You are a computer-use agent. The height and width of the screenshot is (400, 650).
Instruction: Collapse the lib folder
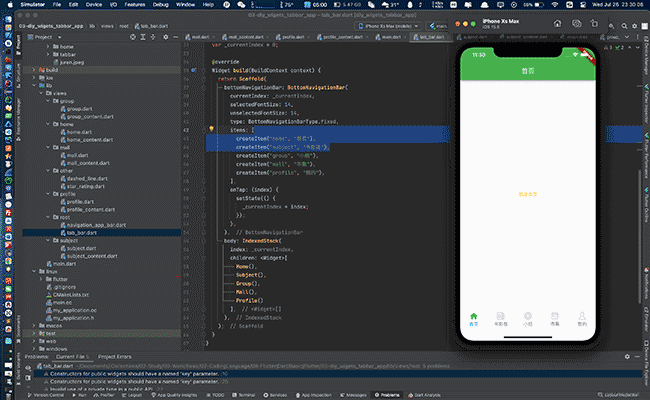coord(34,85)
